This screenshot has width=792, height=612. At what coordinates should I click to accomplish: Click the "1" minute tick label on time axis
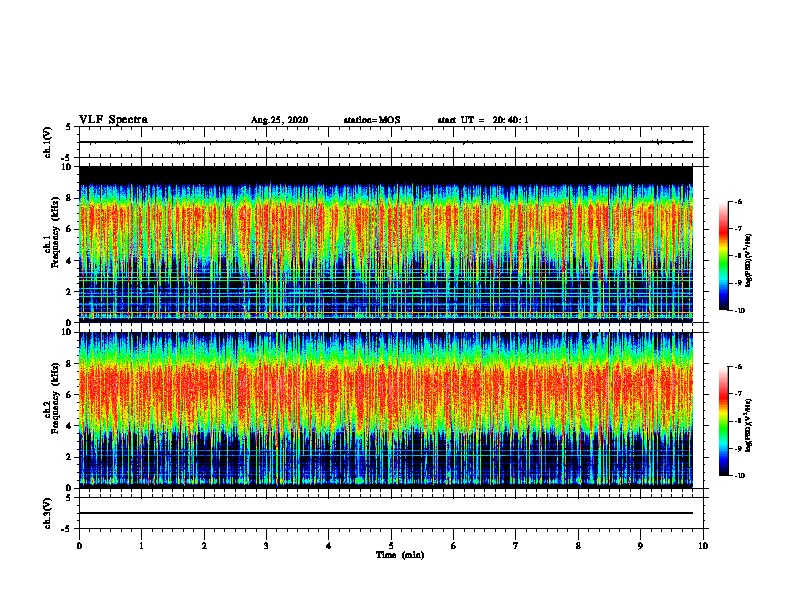coord(141,546)
